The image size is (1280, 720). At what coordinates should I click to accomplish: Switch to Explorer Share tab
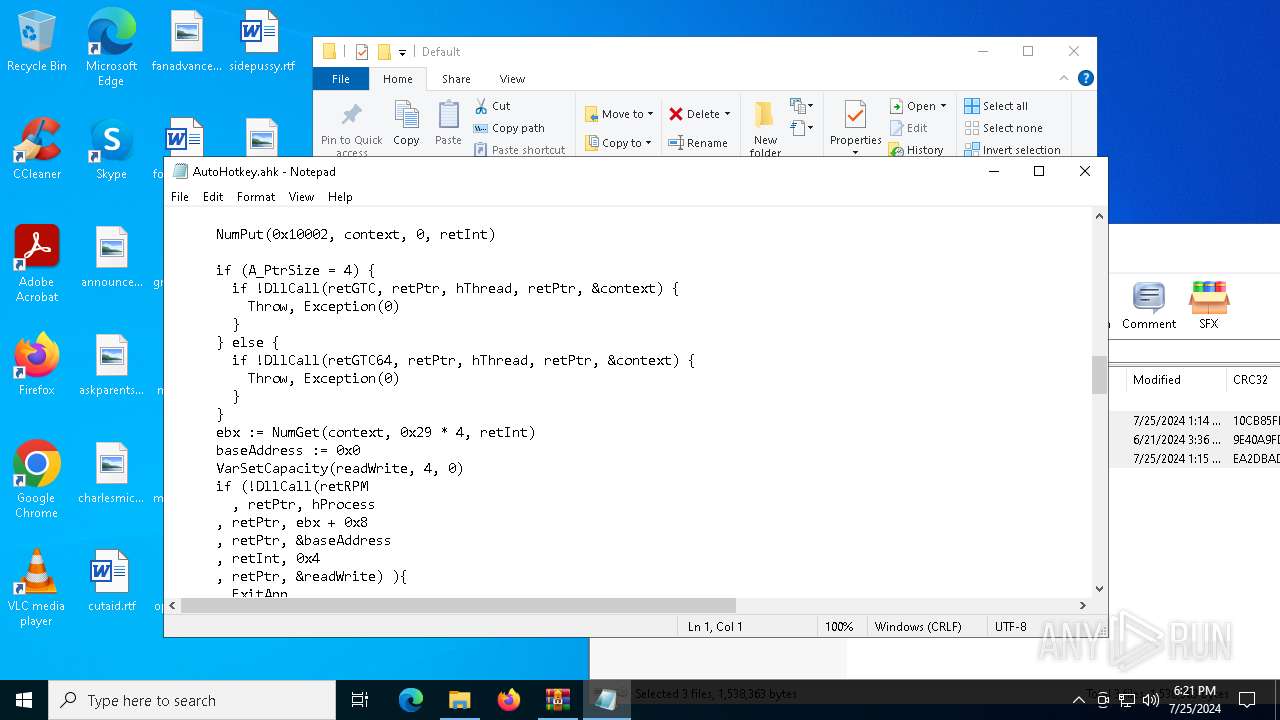(x=456, y=79)
